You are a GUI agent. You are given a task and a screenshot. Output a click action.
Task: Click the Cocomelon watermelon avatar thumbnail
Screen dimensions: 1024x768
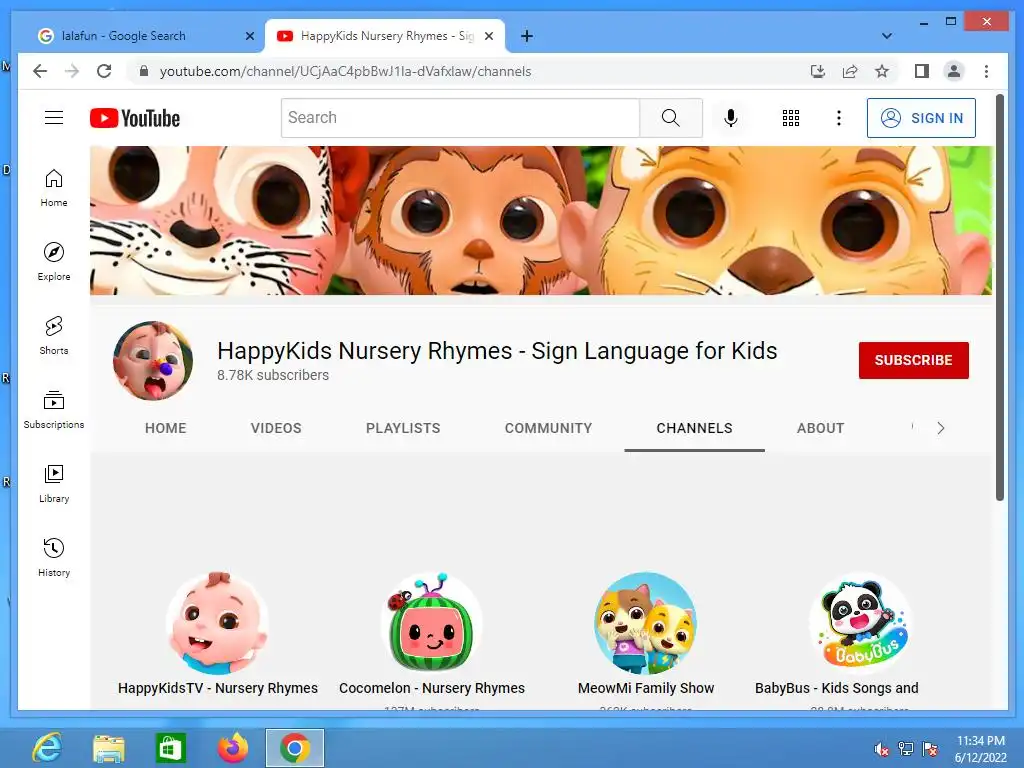point(432,624)
